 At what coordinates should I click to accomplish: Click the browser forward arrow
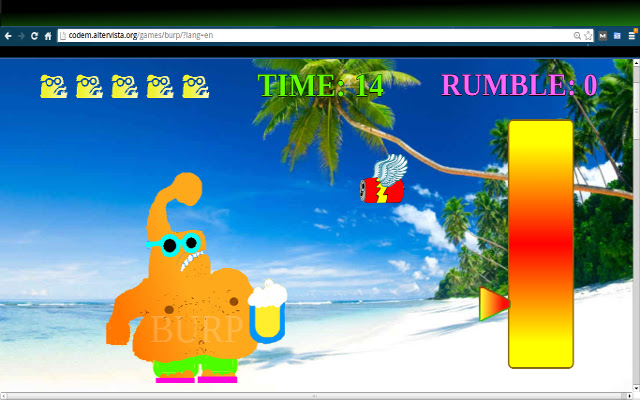coord(21,36)
